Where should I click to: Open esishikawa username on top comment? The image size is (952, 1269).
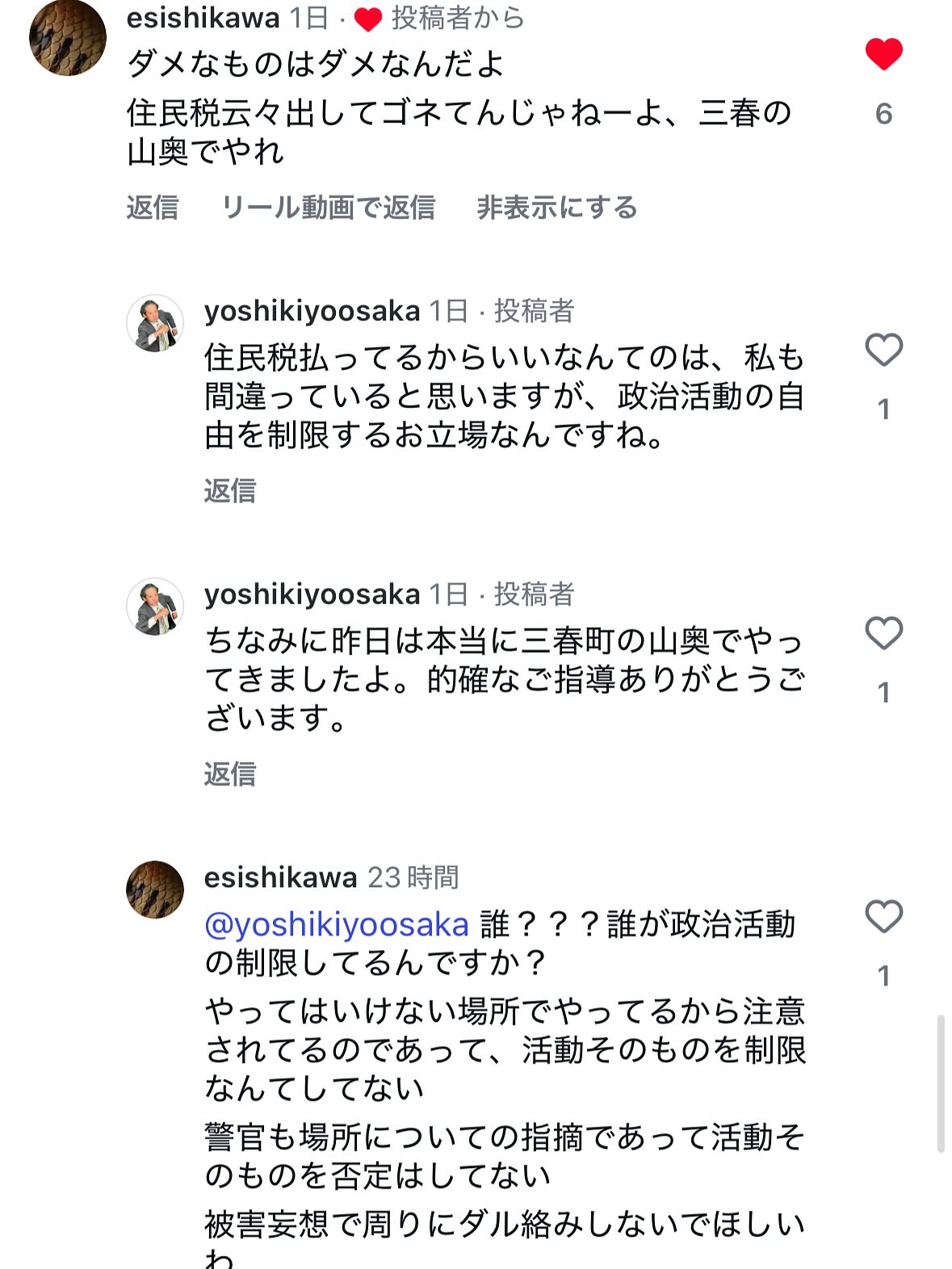(x=203, y=18)
